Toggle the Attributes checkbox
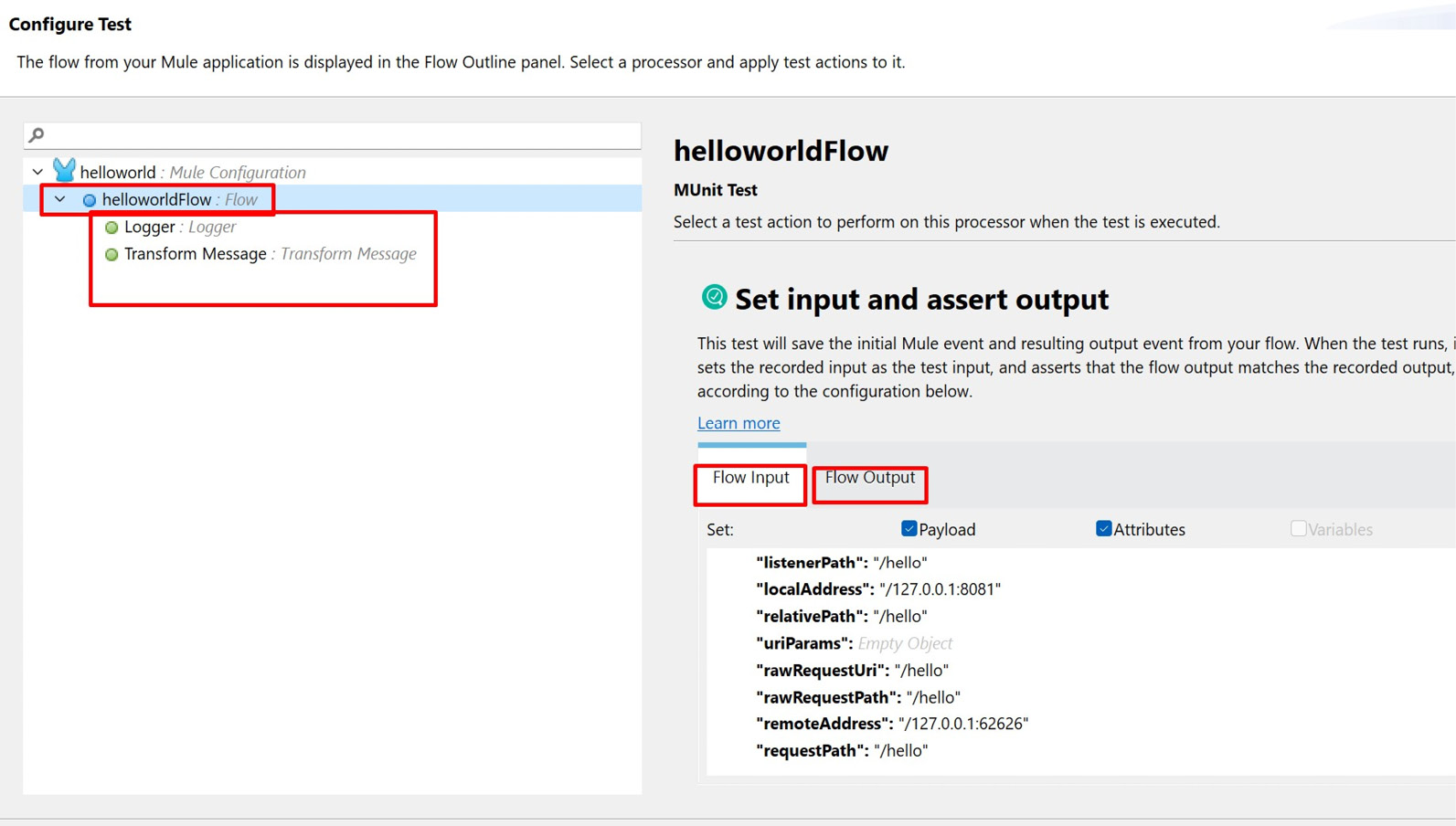 (1103, 528)
